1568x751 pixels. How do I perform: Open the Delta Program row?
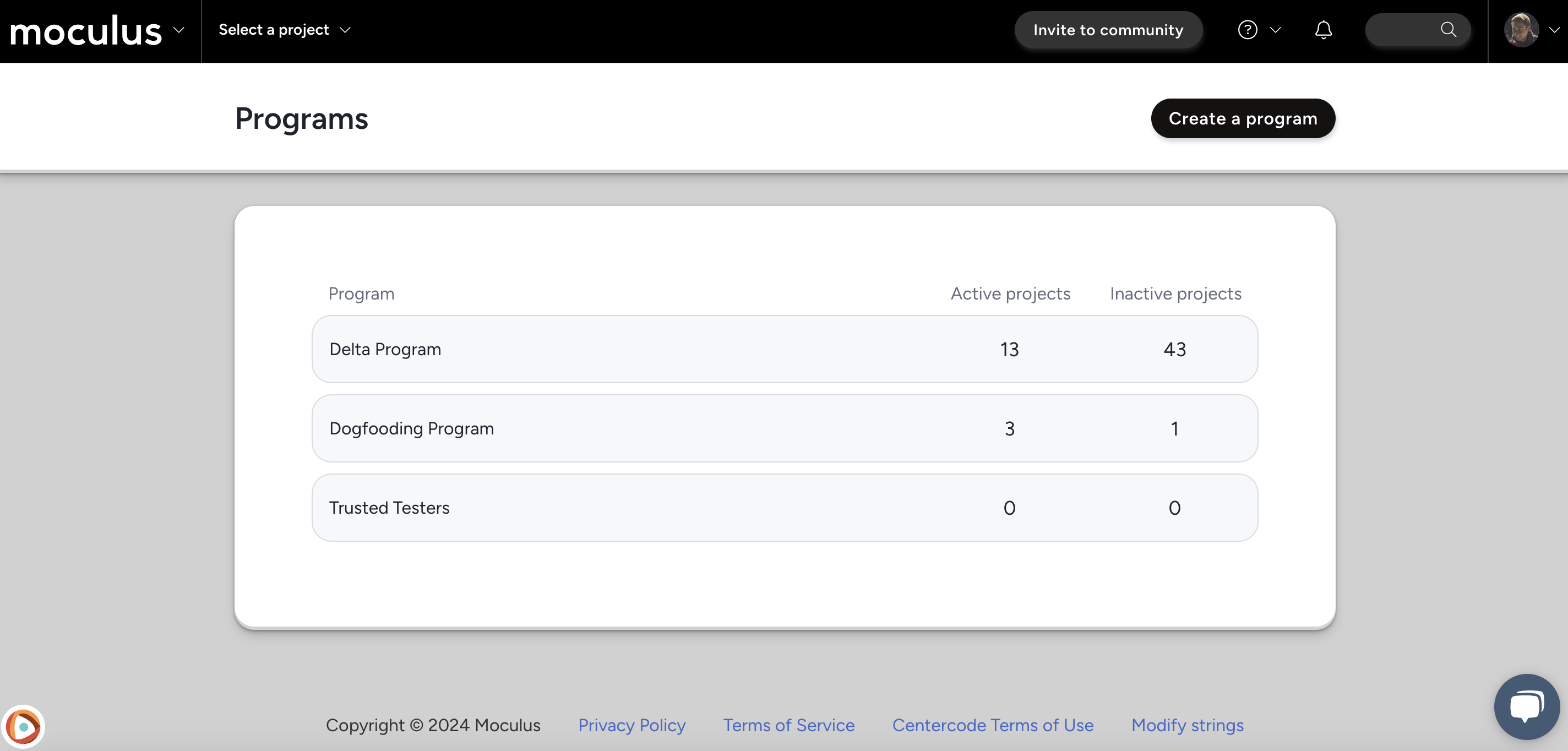point(785,349)
